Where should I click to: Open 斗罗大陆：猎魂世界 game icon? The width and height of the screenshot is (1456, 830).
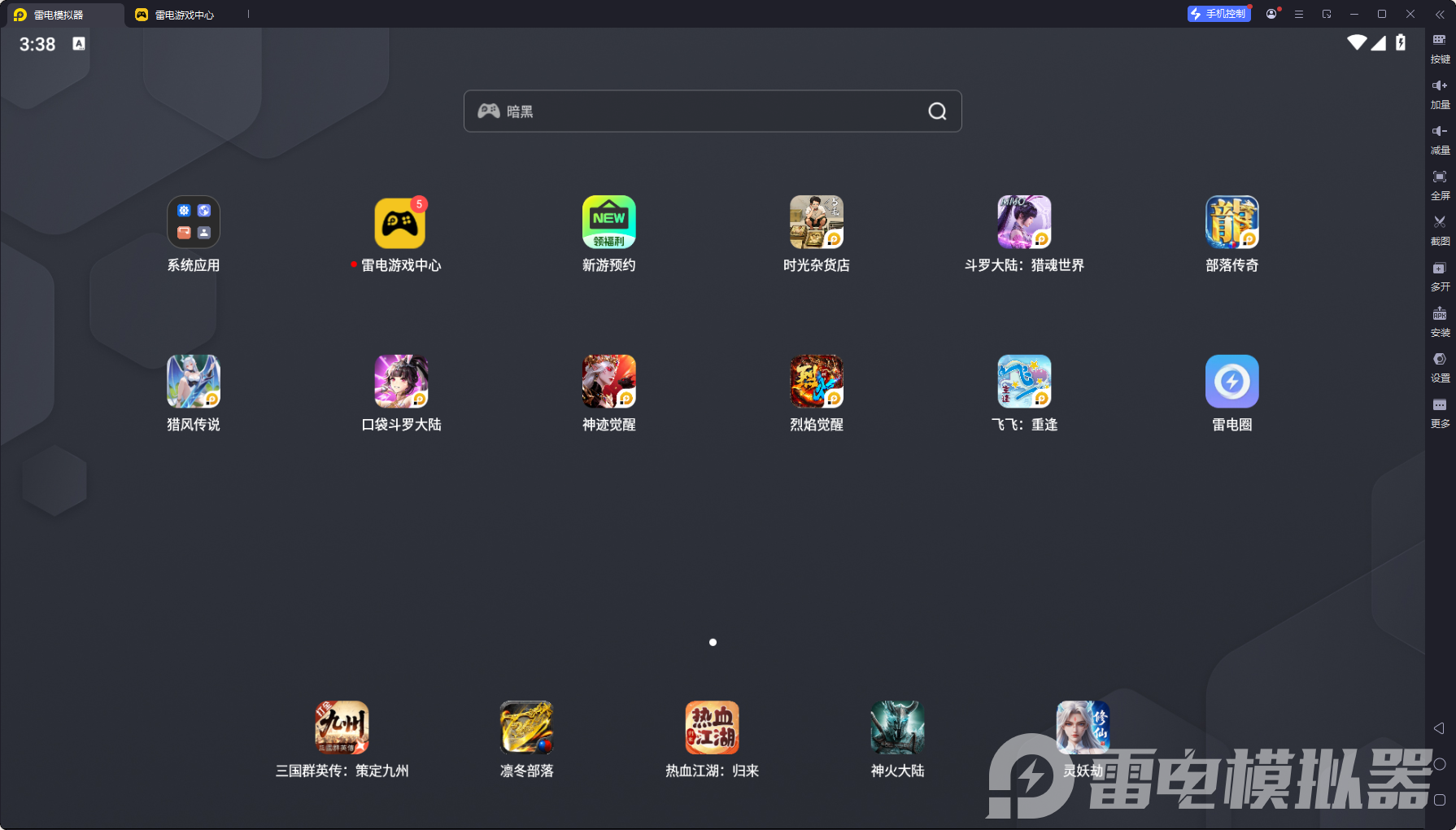click(1024, 222)
